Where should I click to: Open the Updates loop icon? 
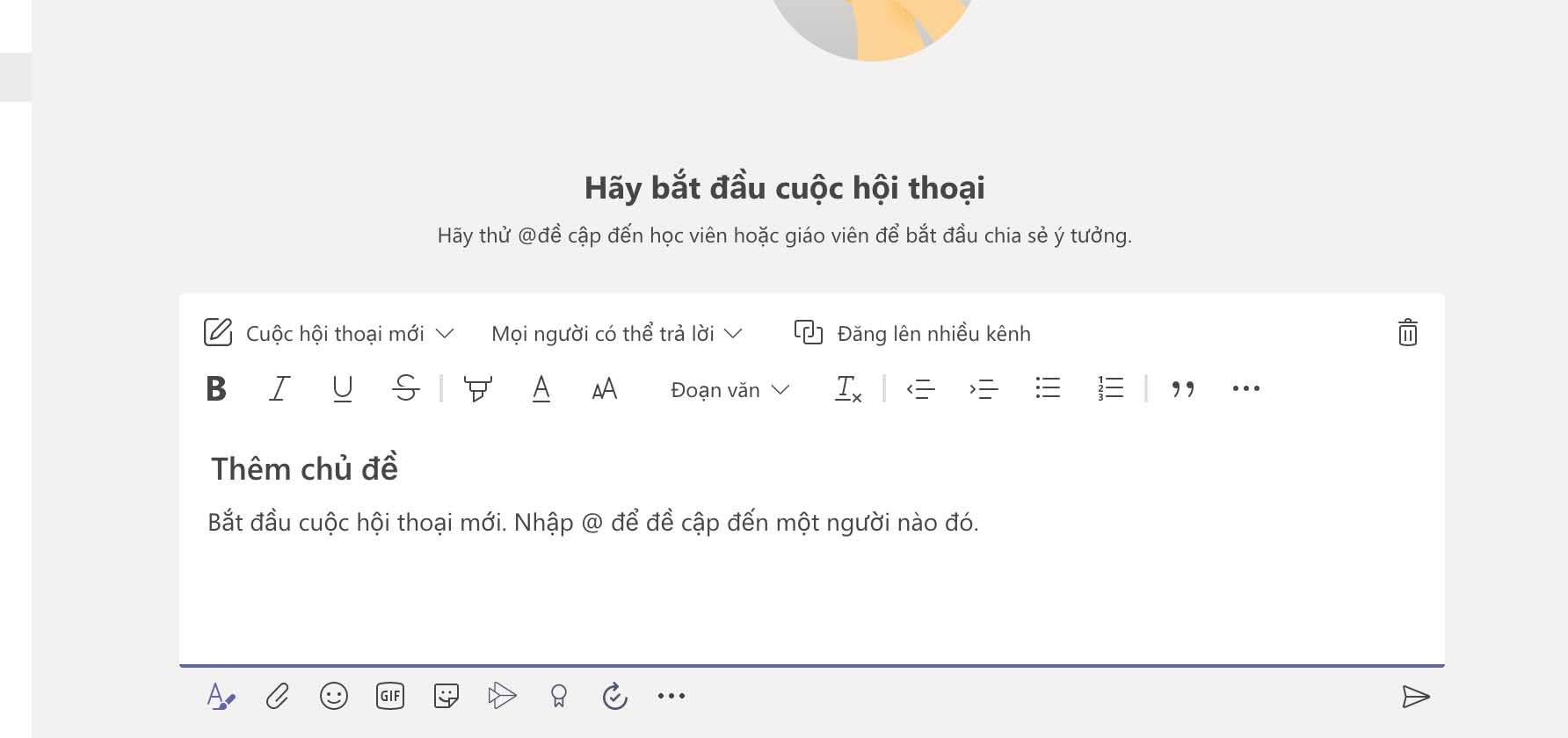[x=615, y=697]
